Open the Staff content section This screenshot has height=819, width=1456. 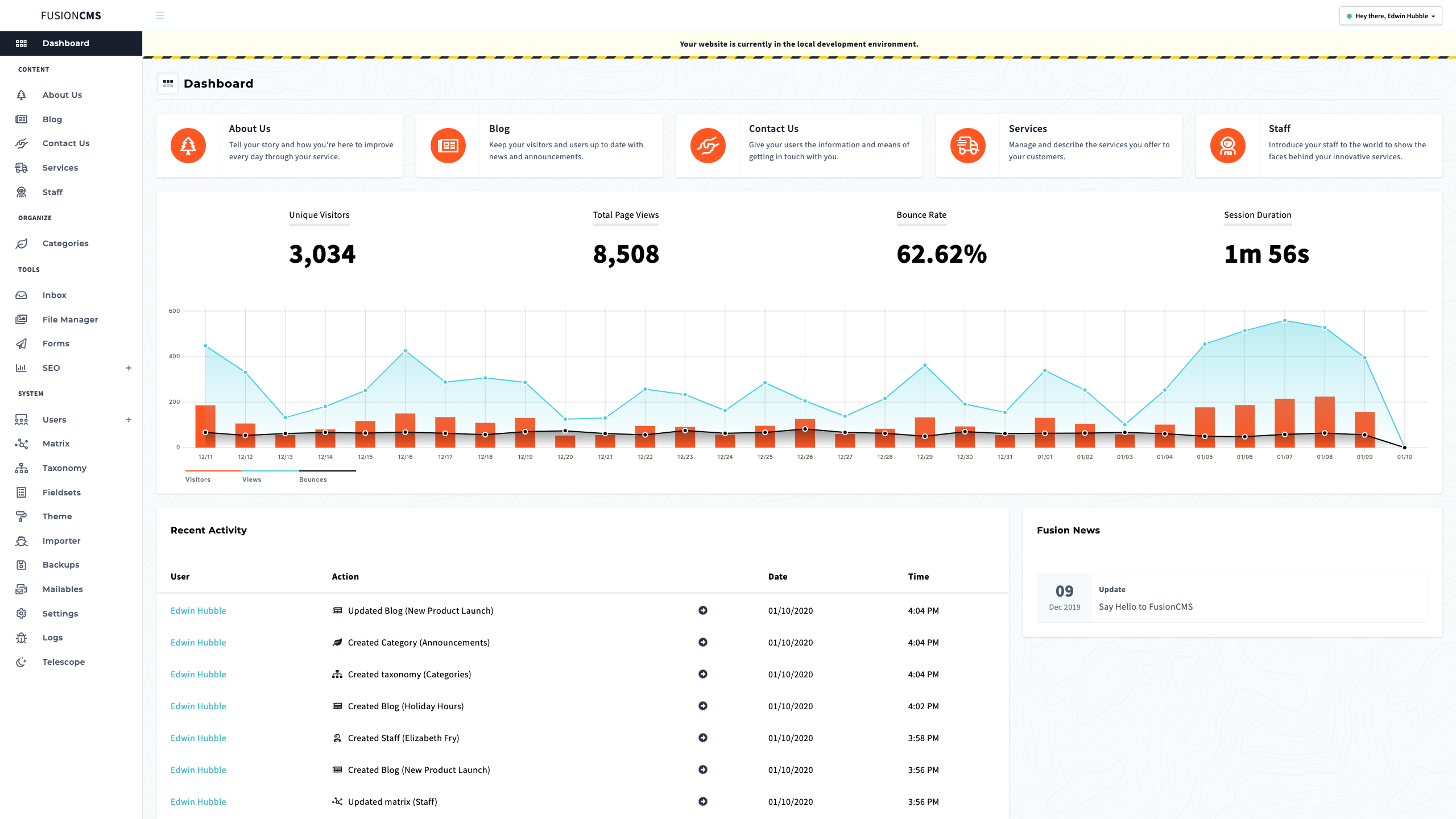[x=52, y=192]
